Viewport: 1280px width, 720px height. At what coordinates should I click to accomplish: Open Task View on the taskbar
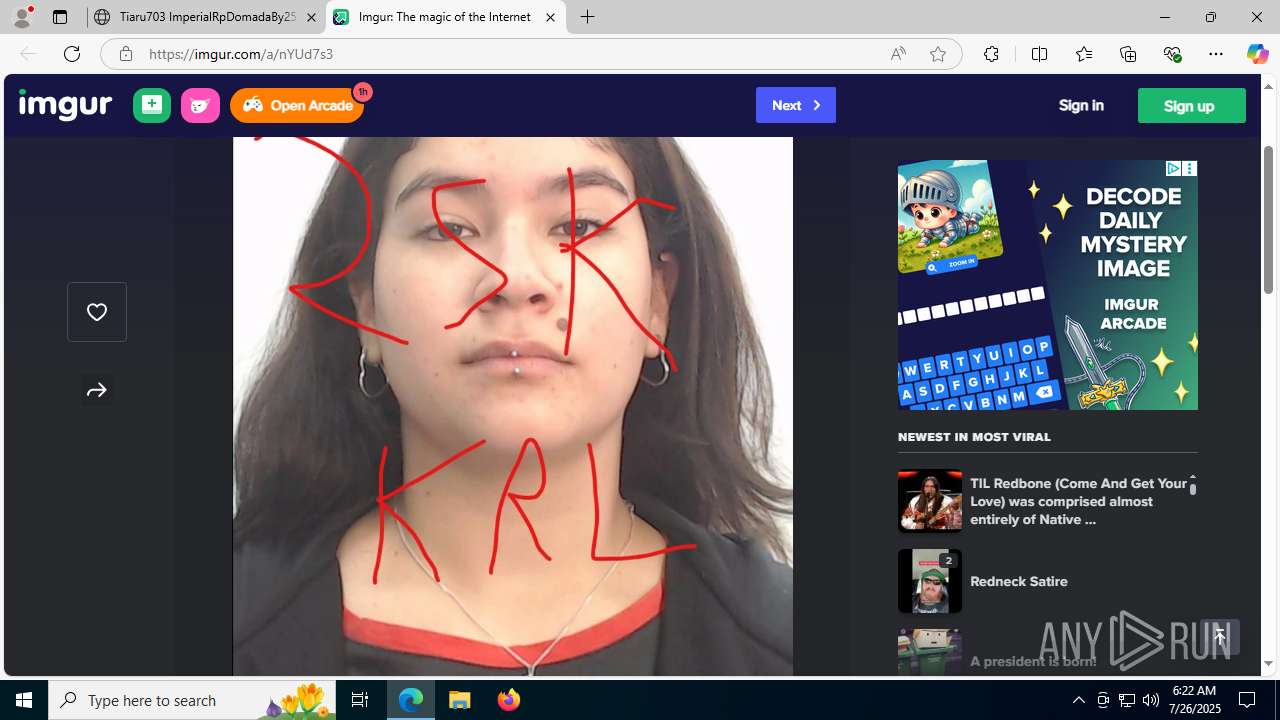(360, 700)
